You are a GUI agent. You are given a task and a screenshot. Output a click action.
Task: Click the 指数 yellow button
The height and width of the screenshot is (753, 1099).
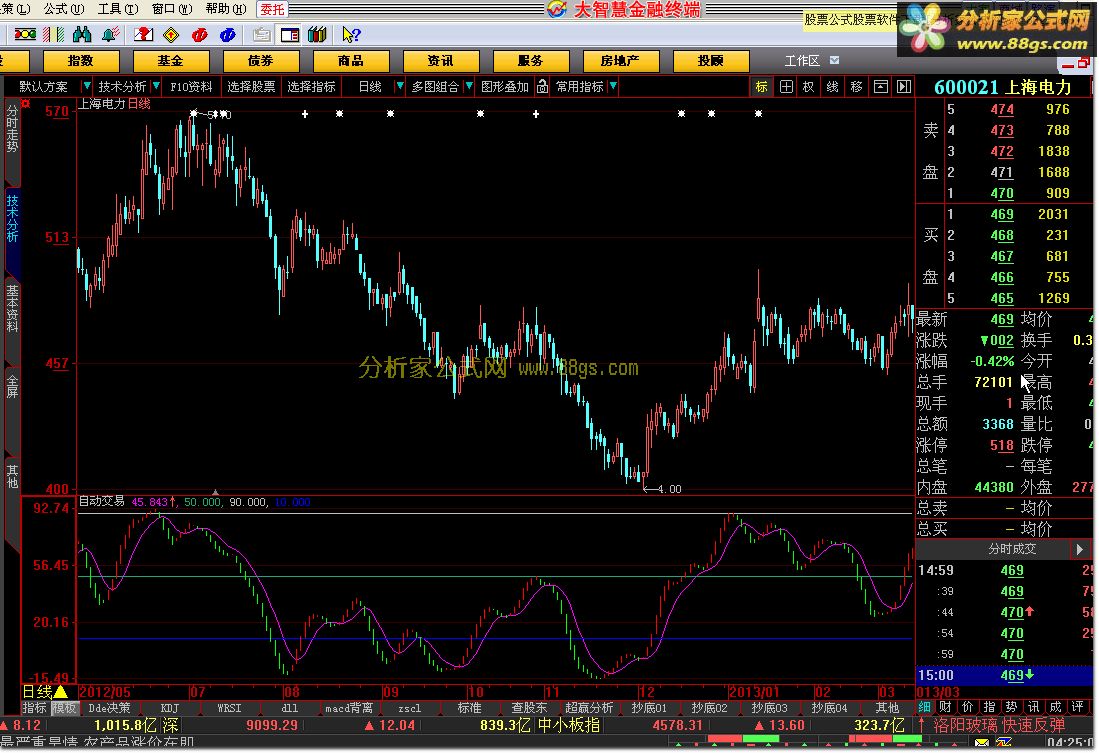pyautogui.click(x=81, y=61)
